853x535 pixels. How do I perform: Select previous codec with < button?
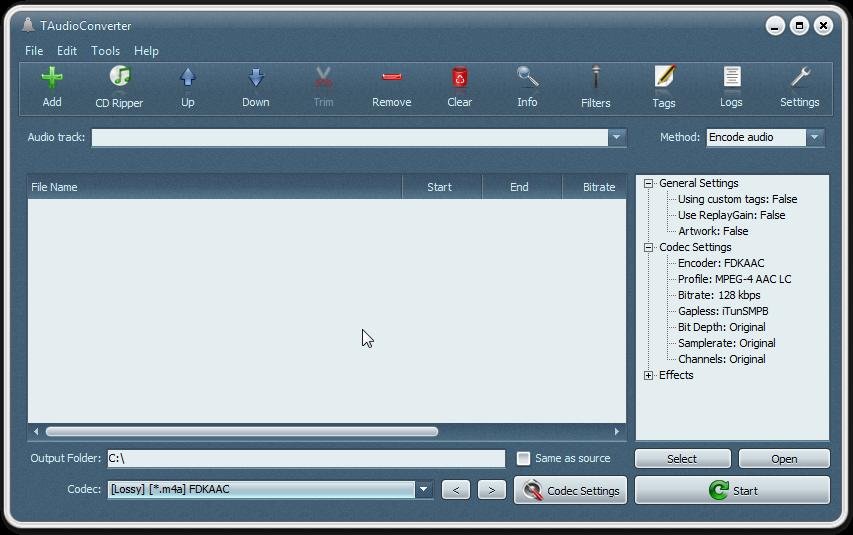tap(456, 490)
